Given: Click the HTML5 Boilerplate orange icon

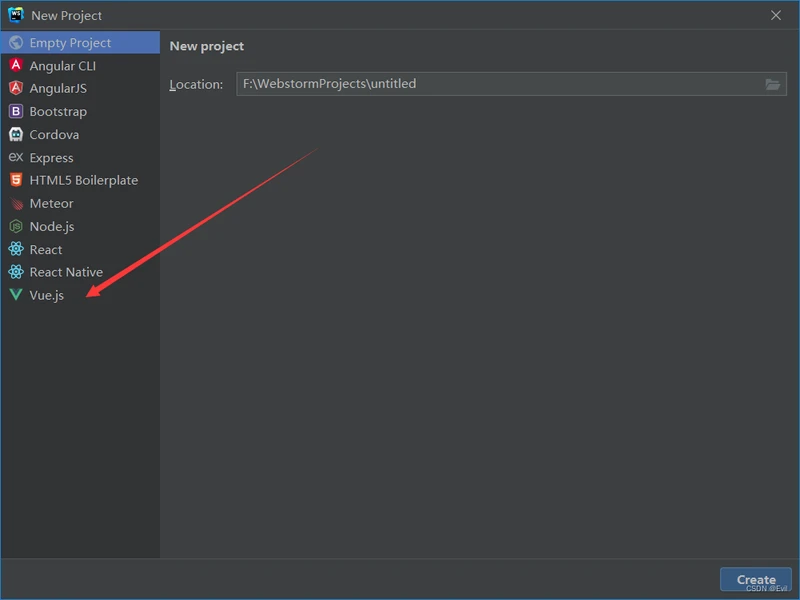Looking at the screenshot, I should (16, 180).
